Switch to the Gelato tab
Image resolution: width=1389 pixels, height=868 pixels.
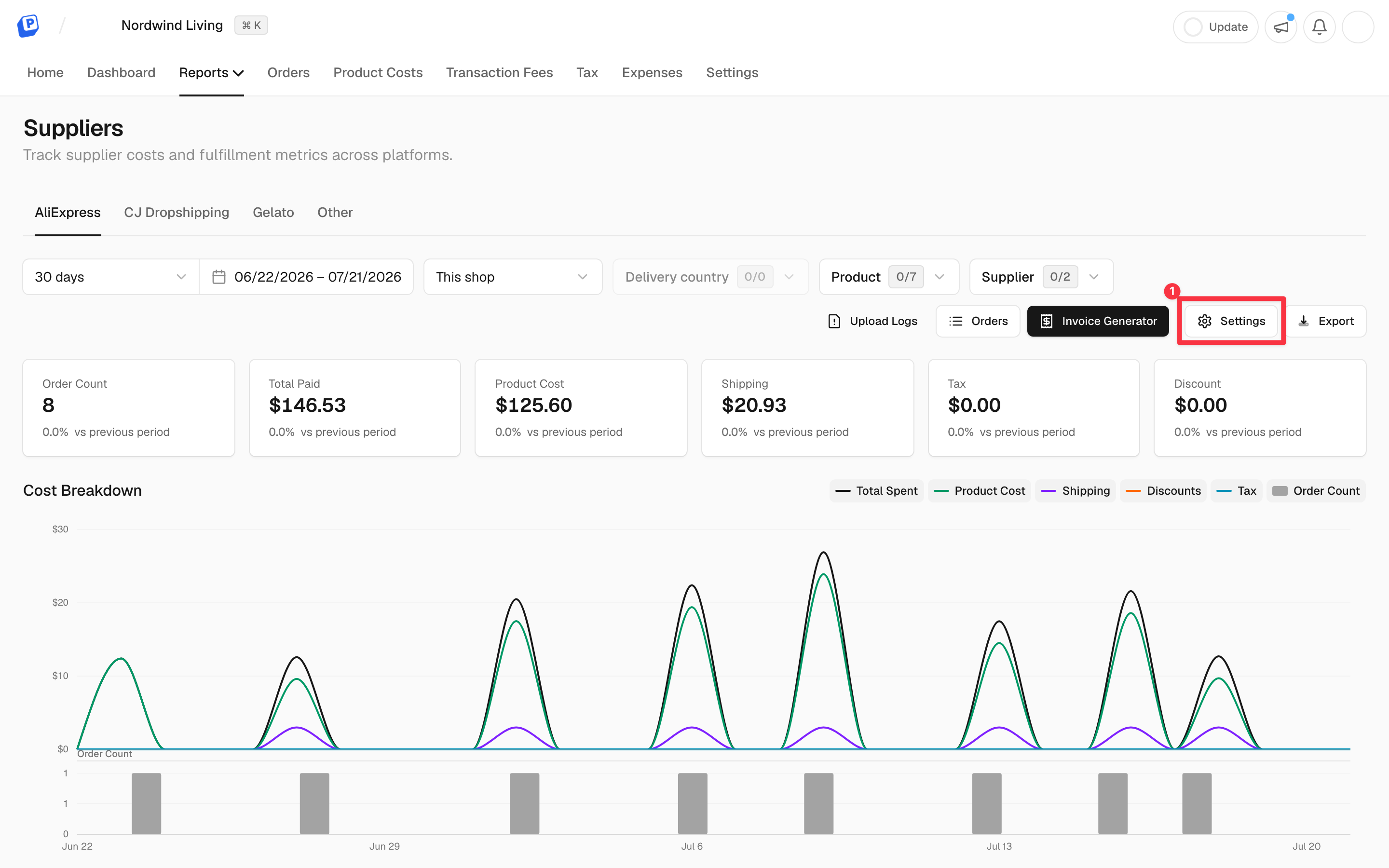coord(273,212)
